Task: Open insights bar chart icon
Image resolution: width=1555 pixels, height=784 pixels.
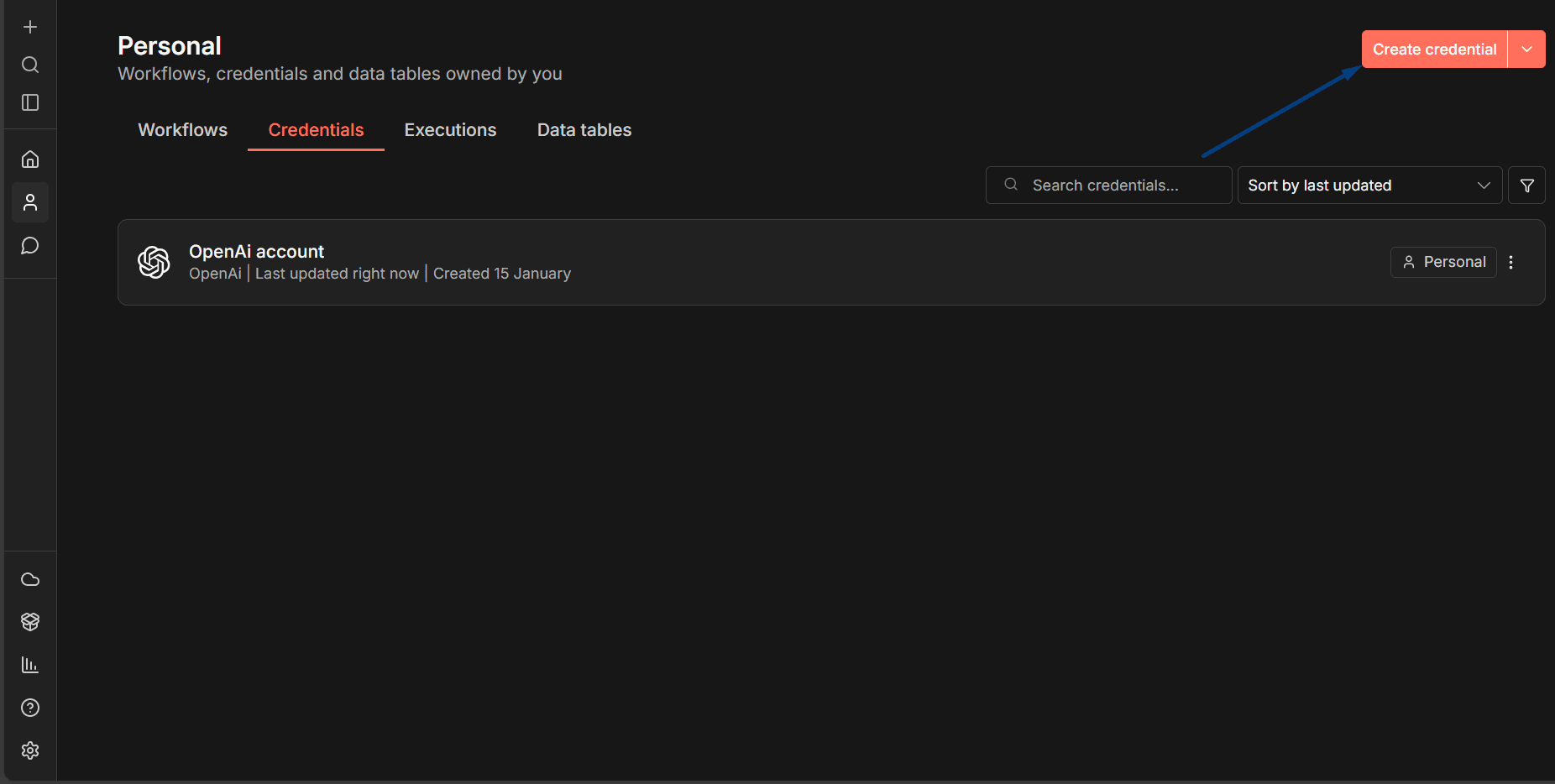Action: coord(30,665)
